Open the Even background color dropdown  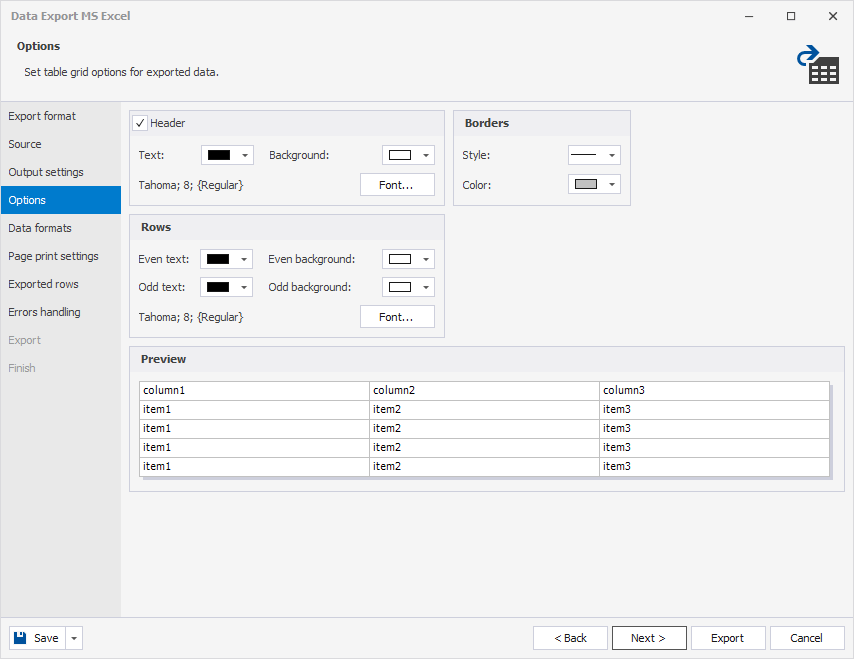point(425,258)
